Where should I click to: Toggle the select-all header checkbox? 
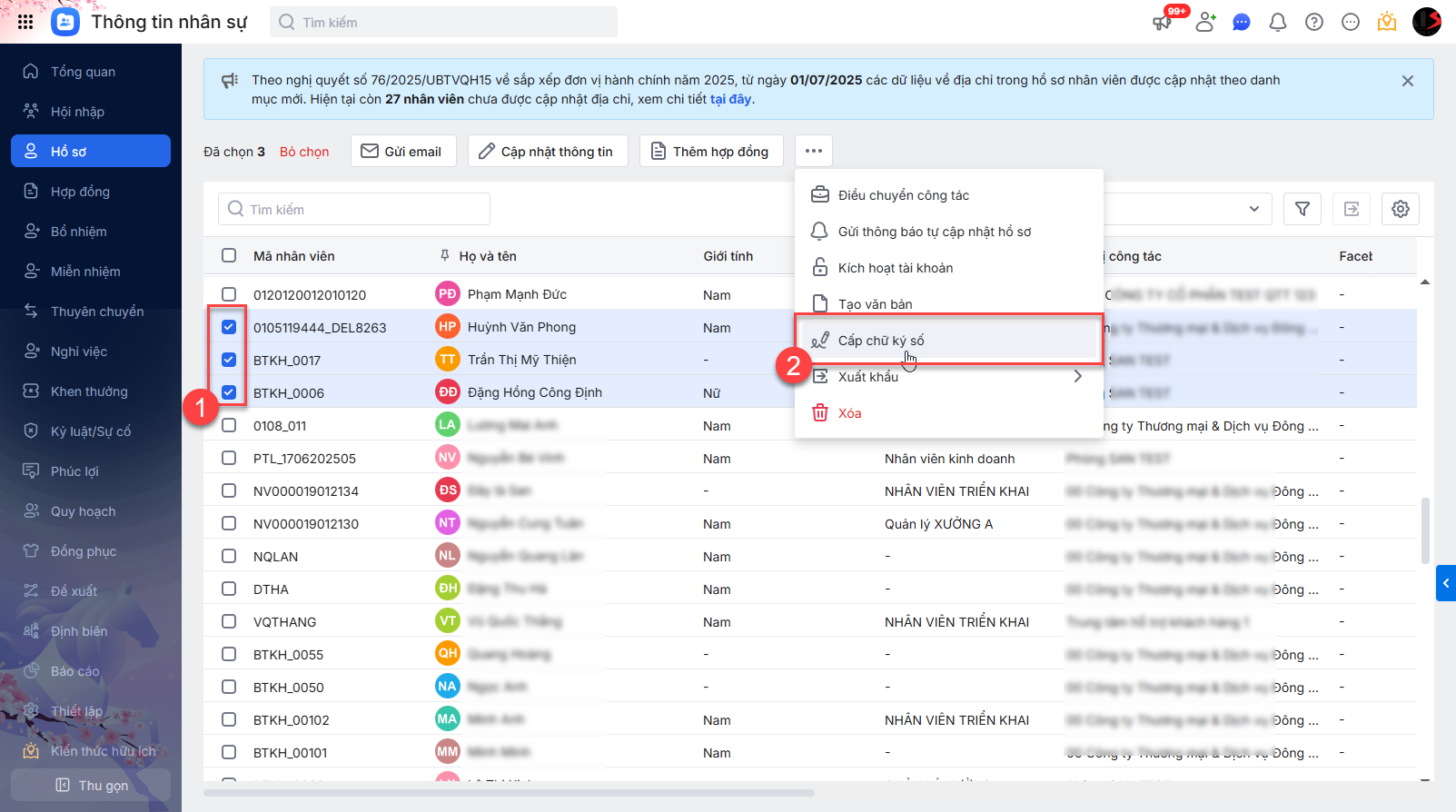click(229, 256)
